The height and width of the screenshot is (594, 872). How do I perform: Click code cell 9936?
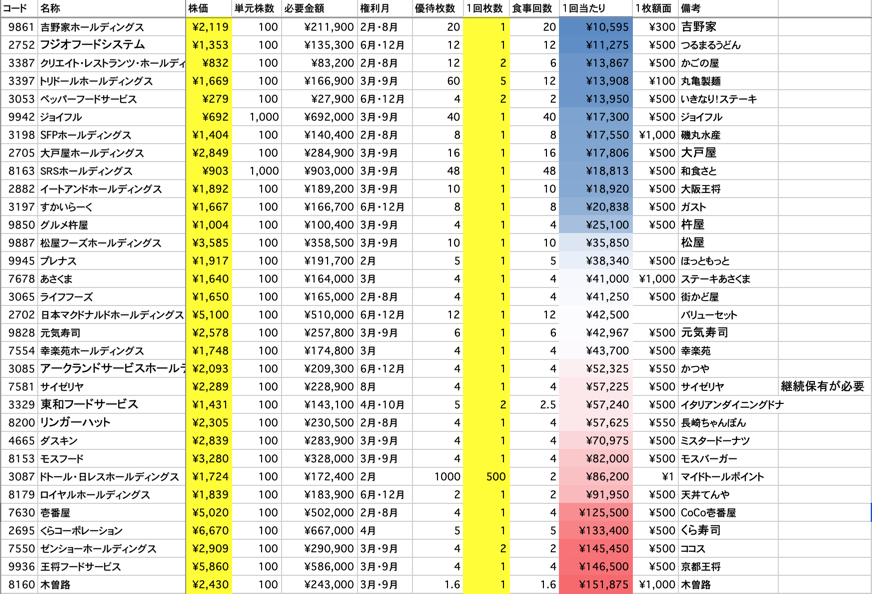(19, 566)
